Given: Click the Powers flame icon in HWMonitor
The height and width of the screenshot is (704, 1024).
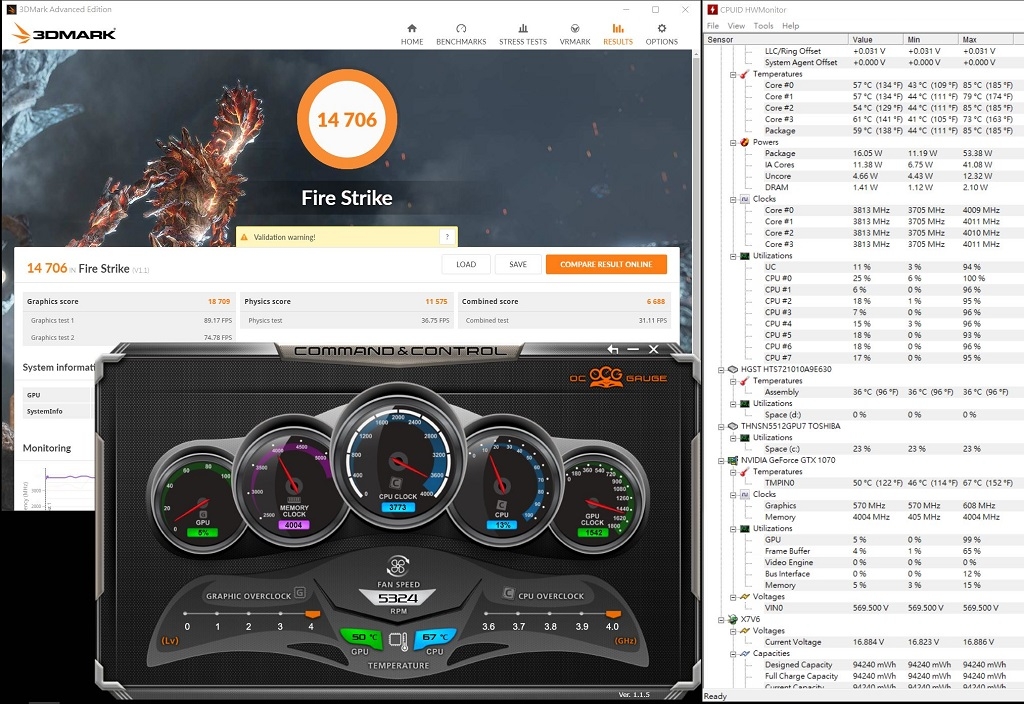Looking at the screenshot, I should point(744,142).
